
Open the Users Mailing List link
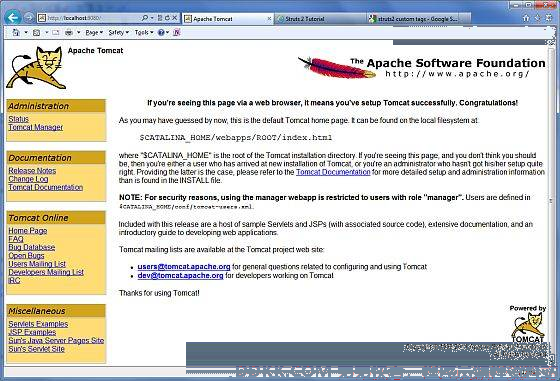(x=37, y=264)
